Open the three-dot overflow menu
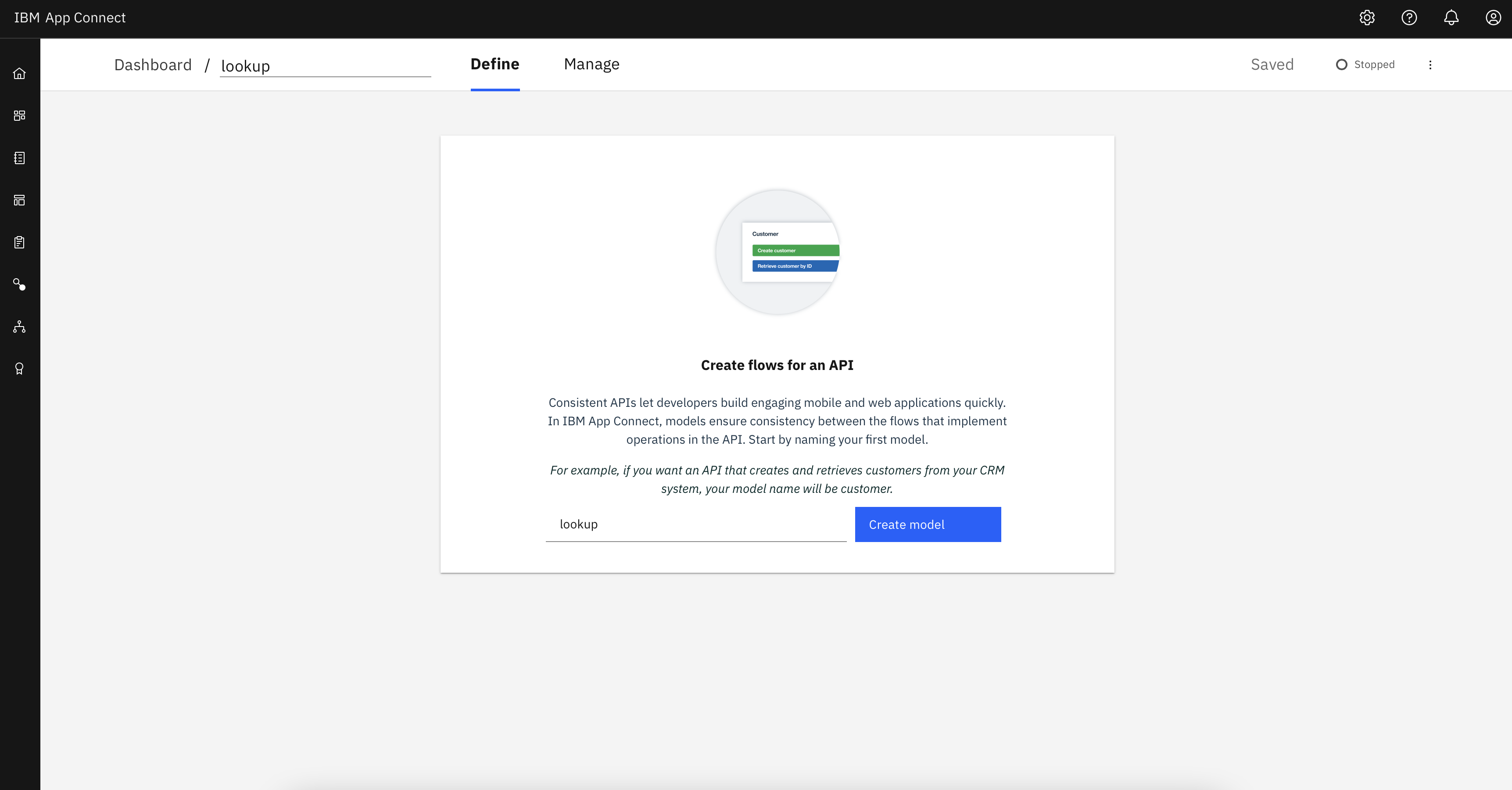The height and width of the screenshot is (790, 1512). [x=1430, y=65]
